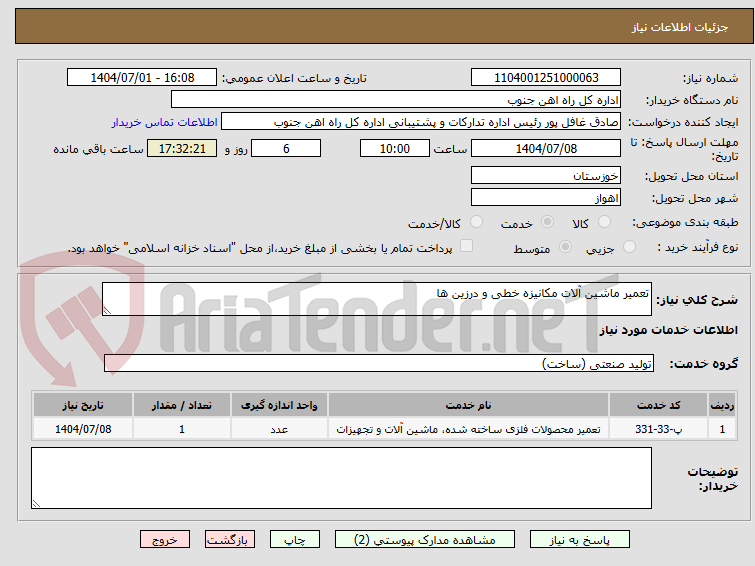Click the شرح کلی نیاز text area
755x566 pixels.
pos(377,299)
